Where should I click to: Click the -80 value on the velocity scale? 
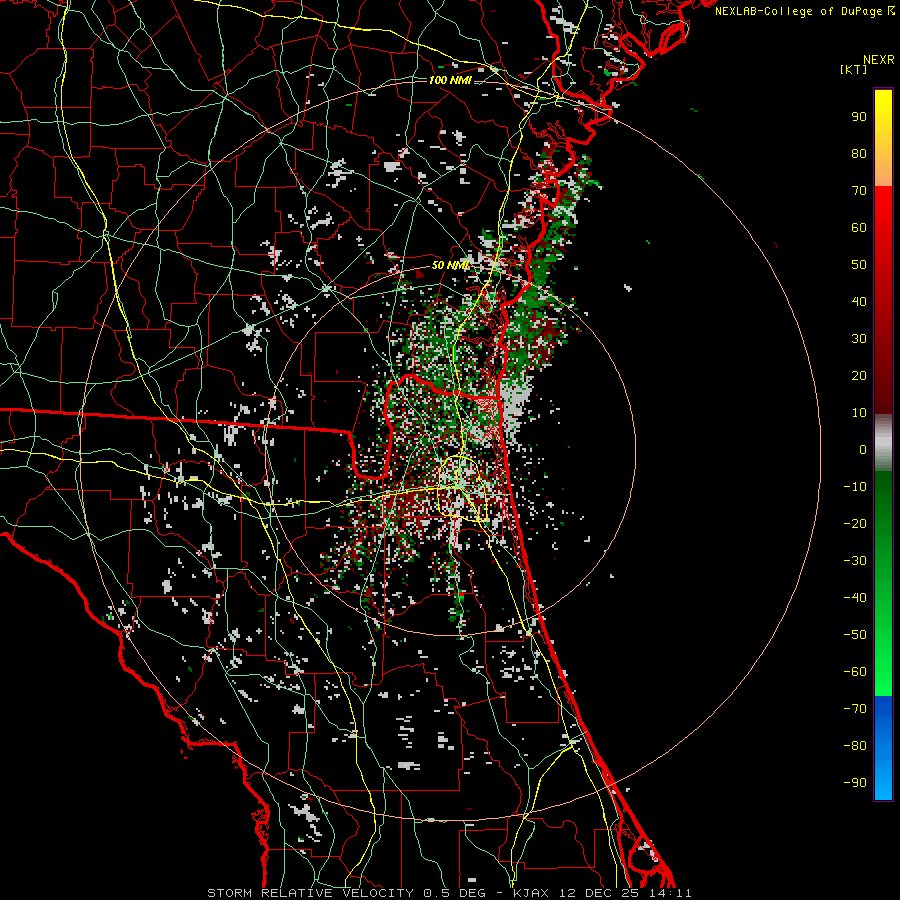(855, 746)
